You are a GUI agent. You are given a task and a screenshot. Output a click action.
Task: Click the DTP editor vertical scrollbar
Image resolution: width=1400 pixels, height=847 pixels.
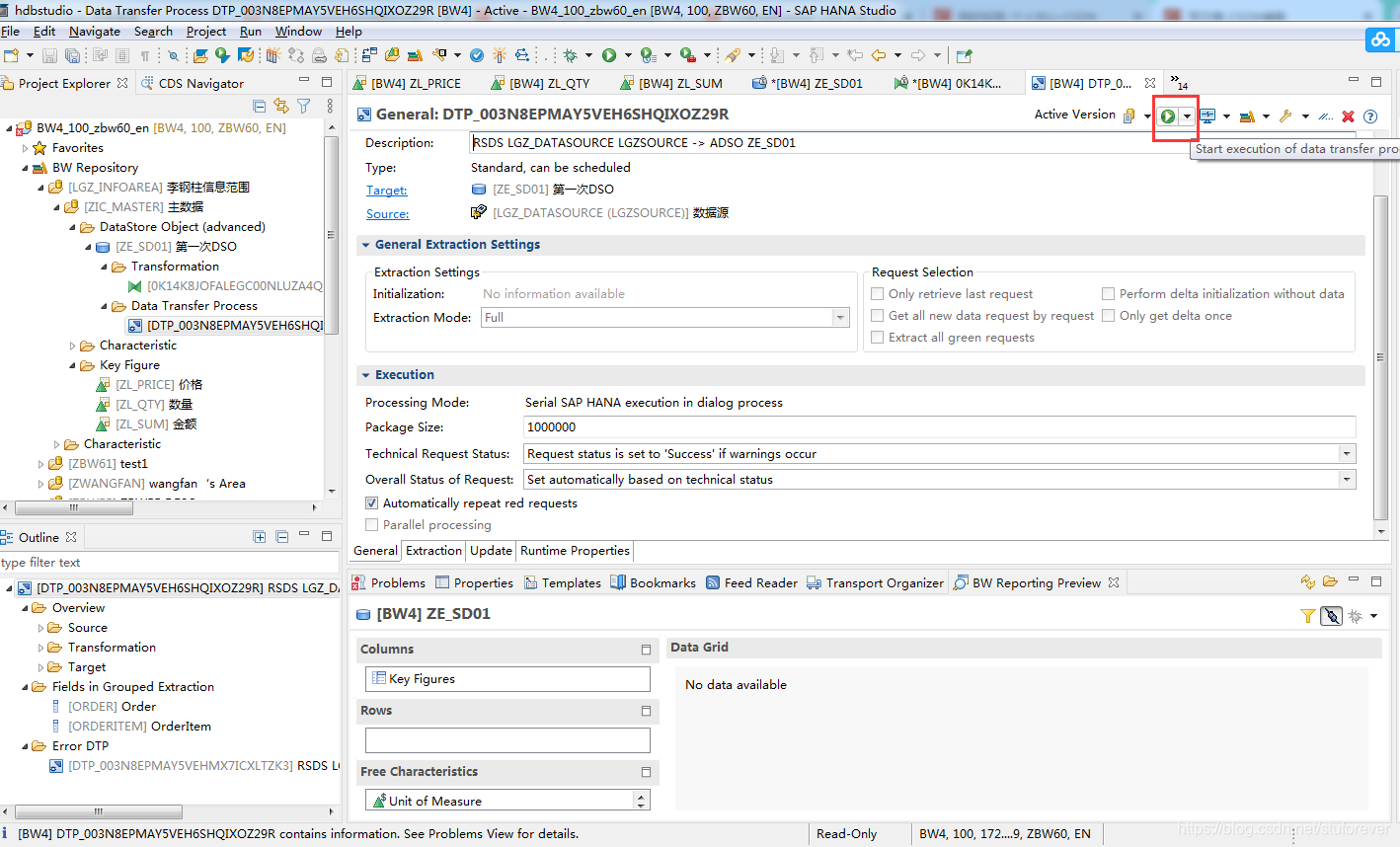tap(1380, 357)
